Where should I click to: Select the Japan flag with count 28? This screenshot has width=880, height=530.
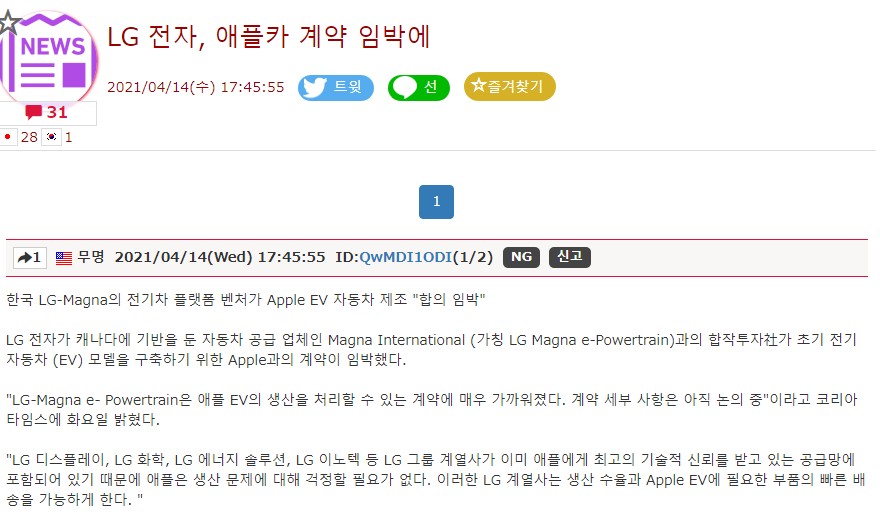pyautogui.click(x=8, y=137)
